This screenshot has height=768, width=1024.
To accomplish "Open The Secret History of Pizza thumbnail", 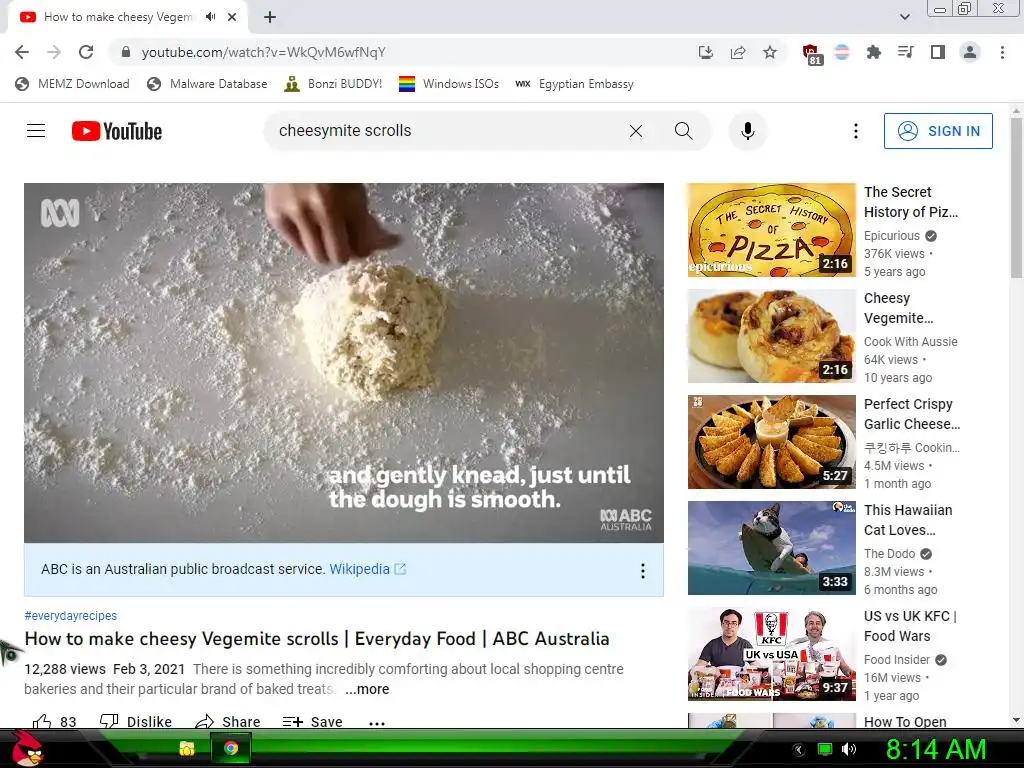I will click(x=771, y=230).
